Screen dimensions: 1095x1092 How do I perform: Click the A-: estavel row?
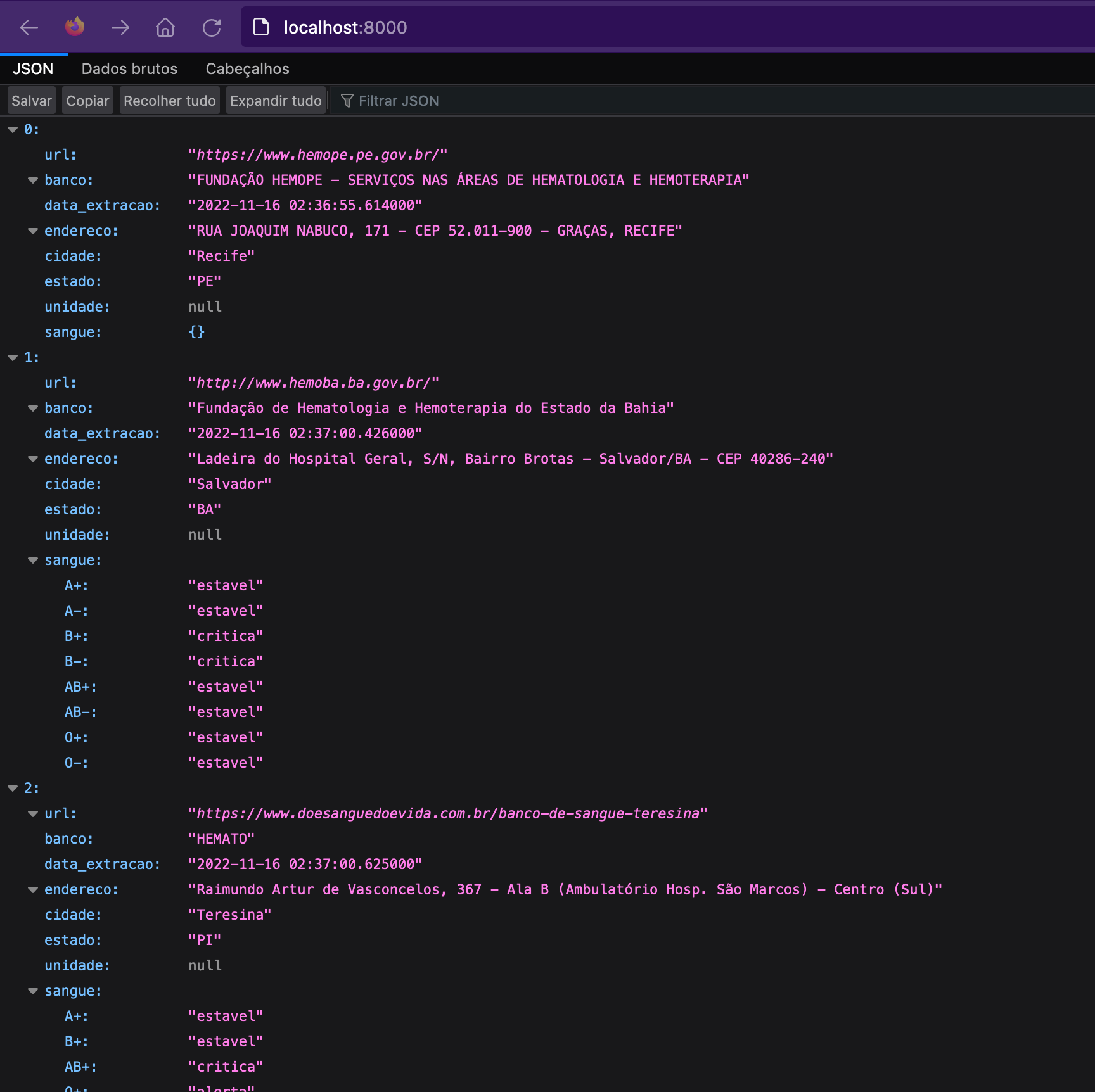pyautogui.click(x=547, y=611)
